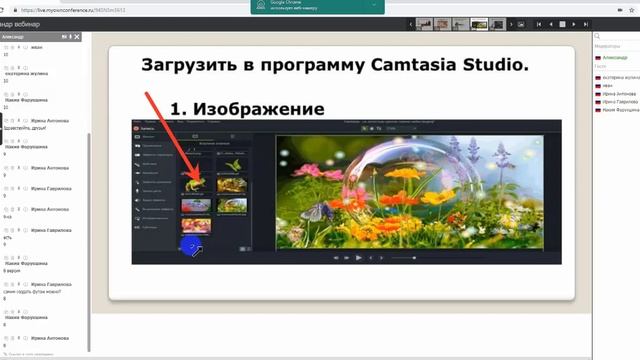The image size is (640, 360).
Task: Advance to the next slide arrow
Action: (x=573, y=24)
